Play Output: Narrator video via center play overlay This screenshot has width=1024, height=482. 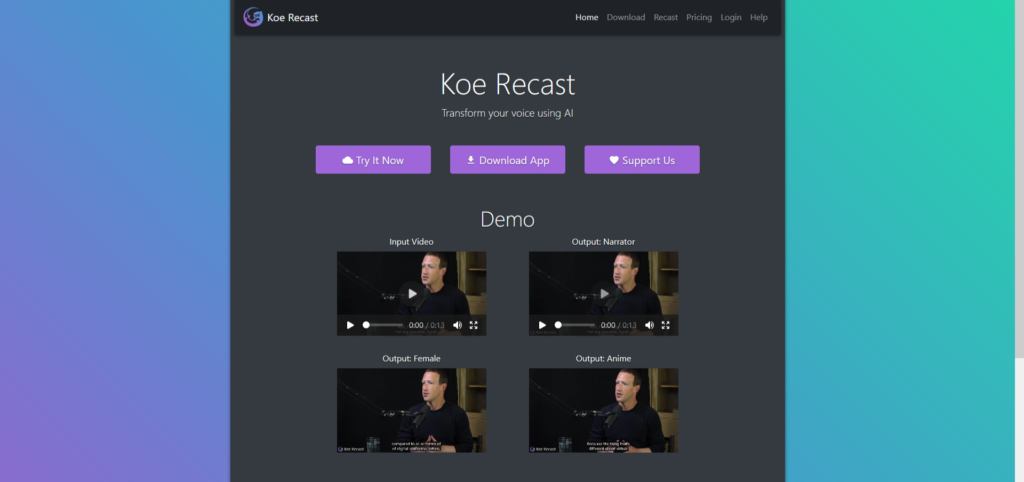click(604, 294)
